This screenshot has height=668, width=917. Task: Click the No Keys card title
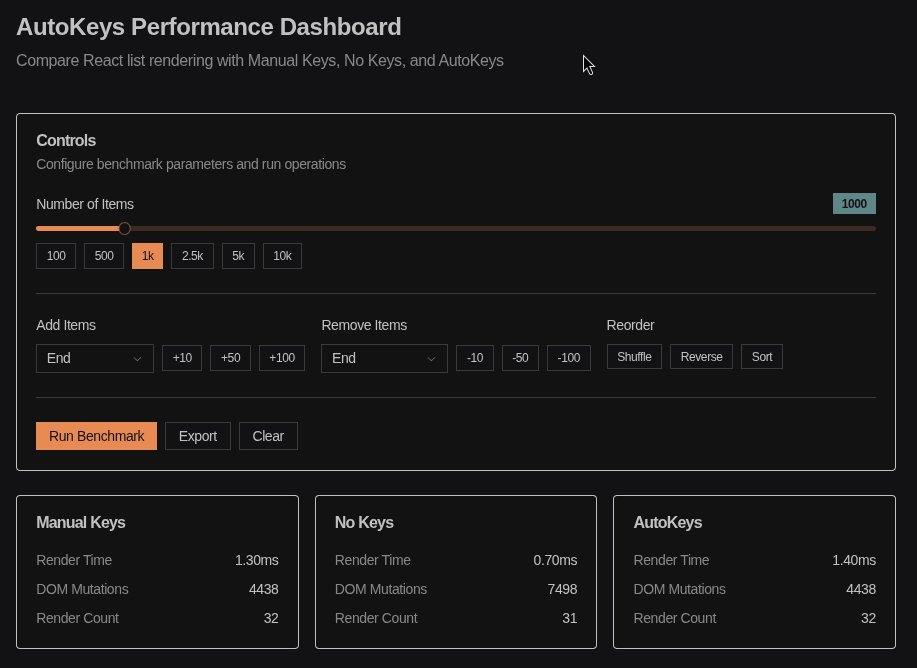point(364,522)
